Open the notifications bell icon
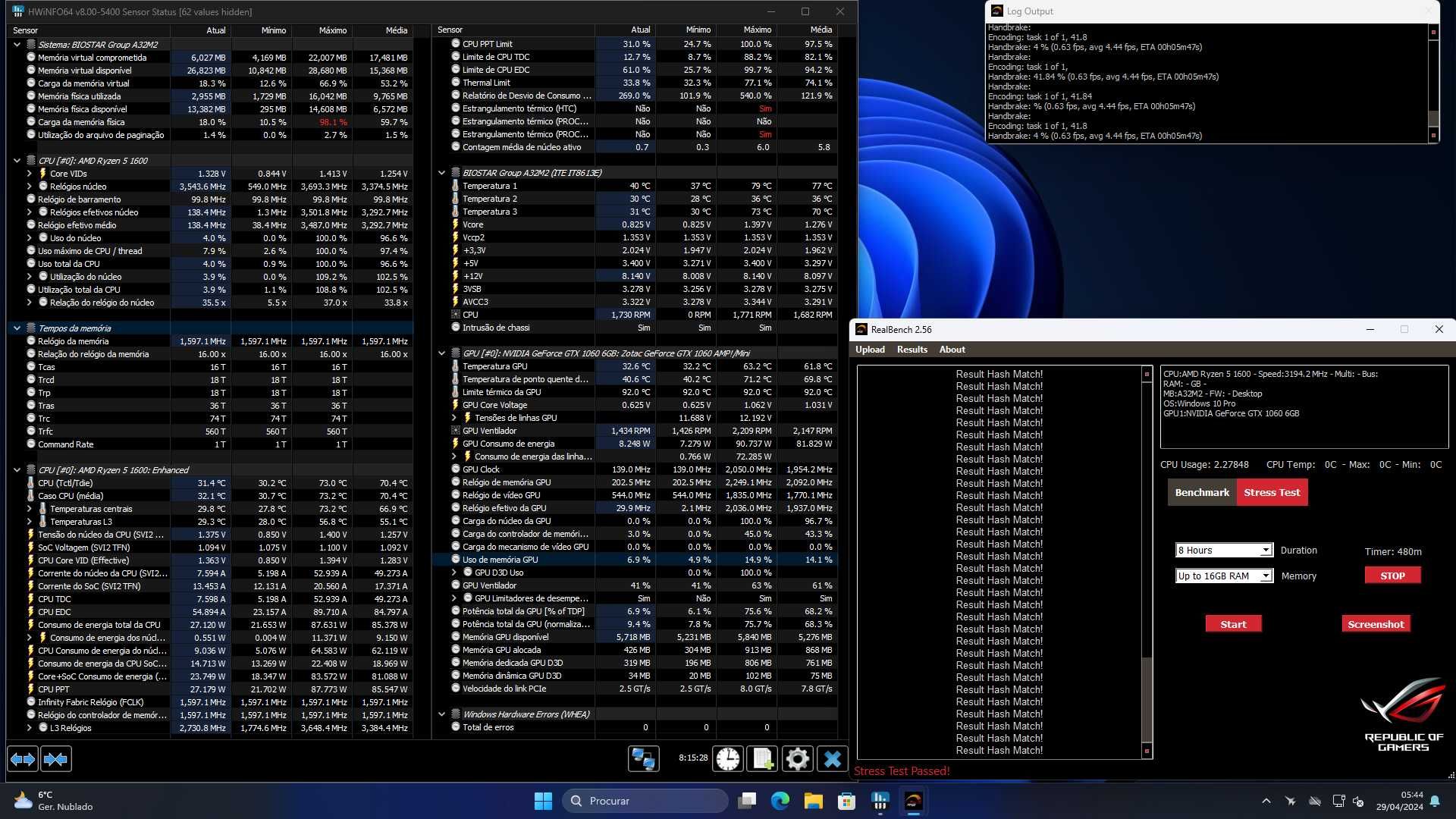 click(1435, 801)
